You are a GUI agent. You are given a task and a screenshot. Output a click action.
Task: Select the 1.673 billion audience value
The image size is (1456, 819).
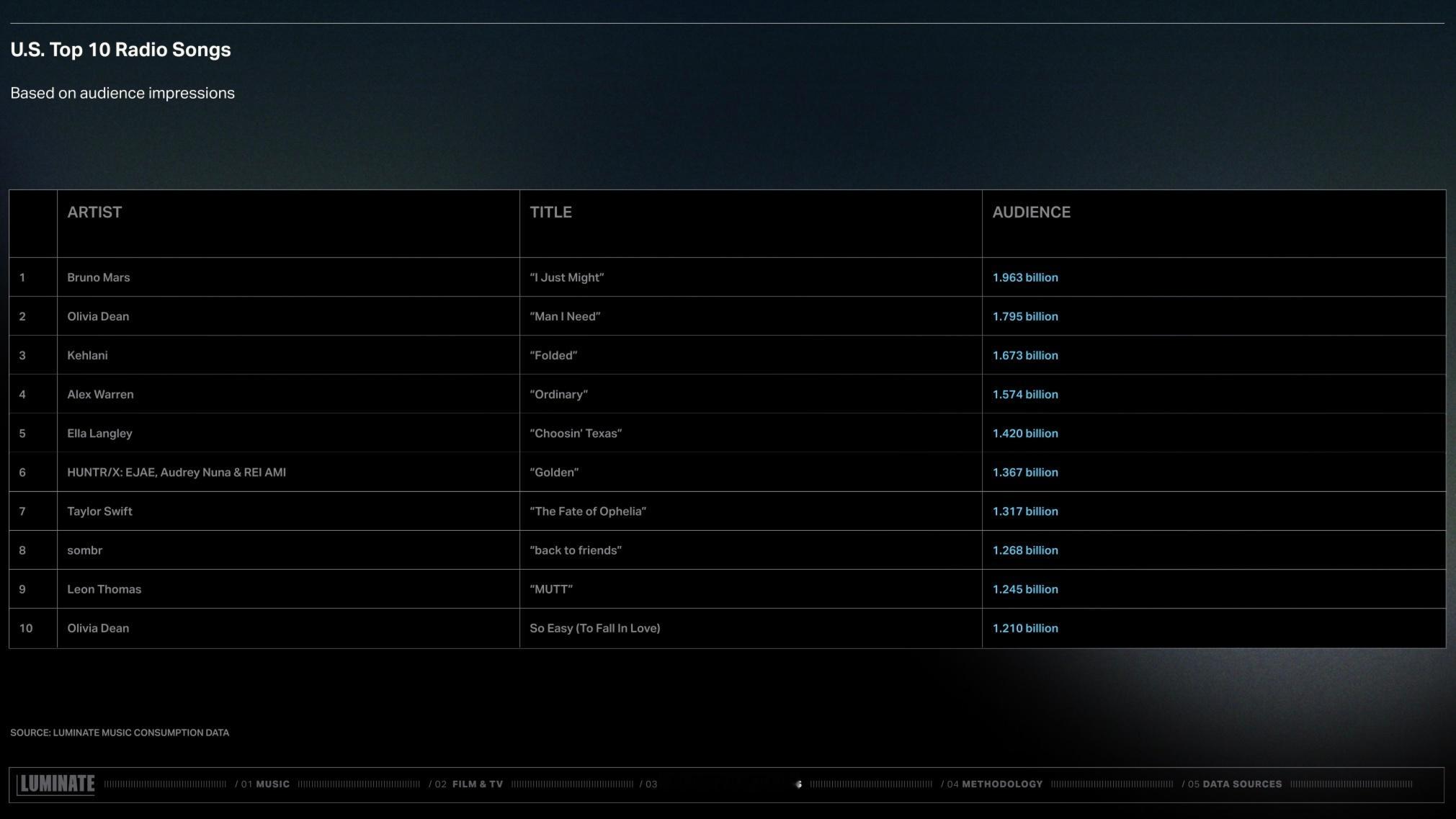[1025, 355]
